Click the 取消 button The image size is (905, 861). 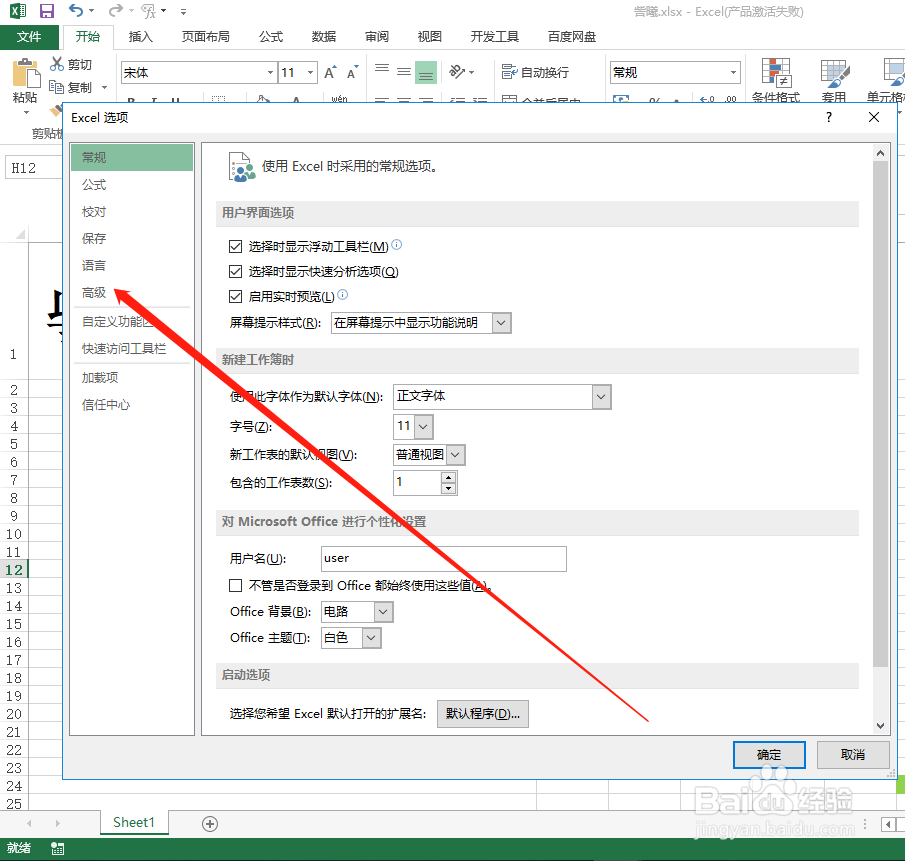coord(852,755)
